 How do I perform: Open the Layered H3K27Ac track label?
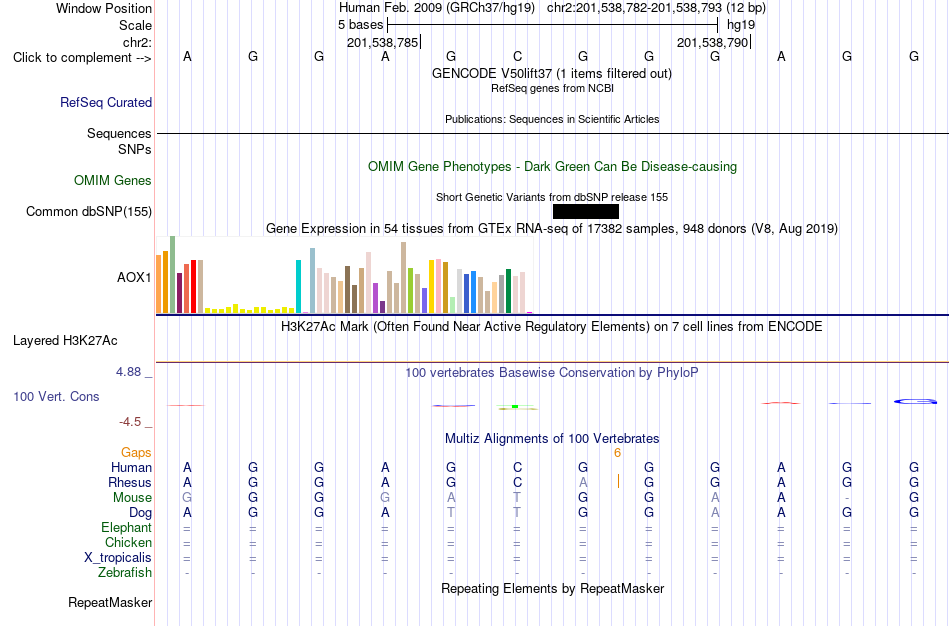click(65, 341)
